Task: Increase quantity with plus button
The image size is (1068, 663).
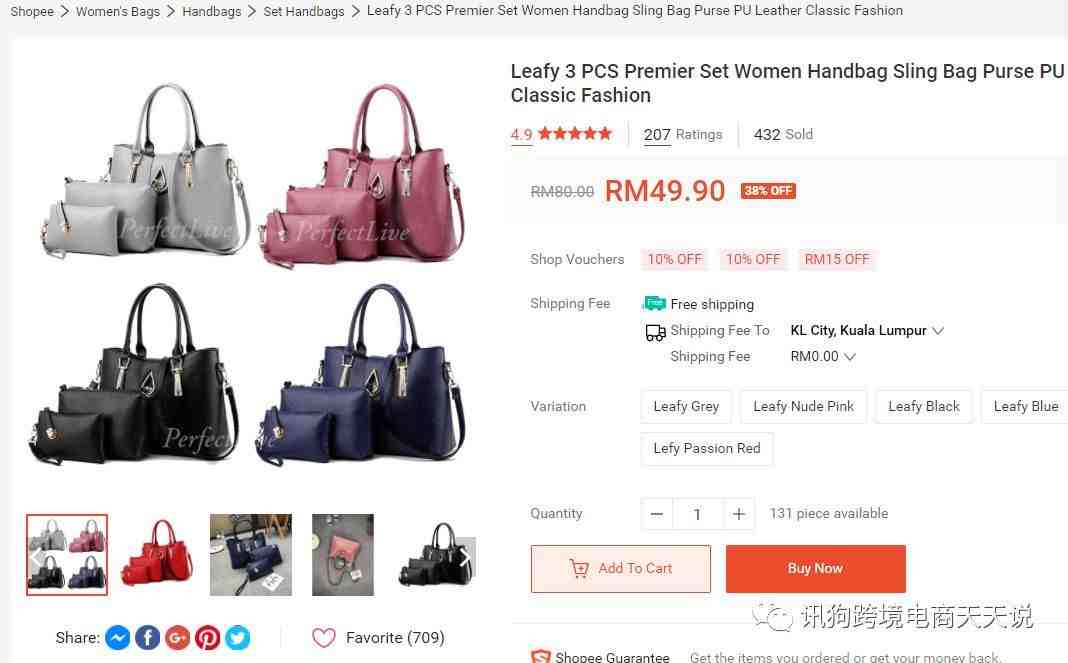Action: point(738,514)
